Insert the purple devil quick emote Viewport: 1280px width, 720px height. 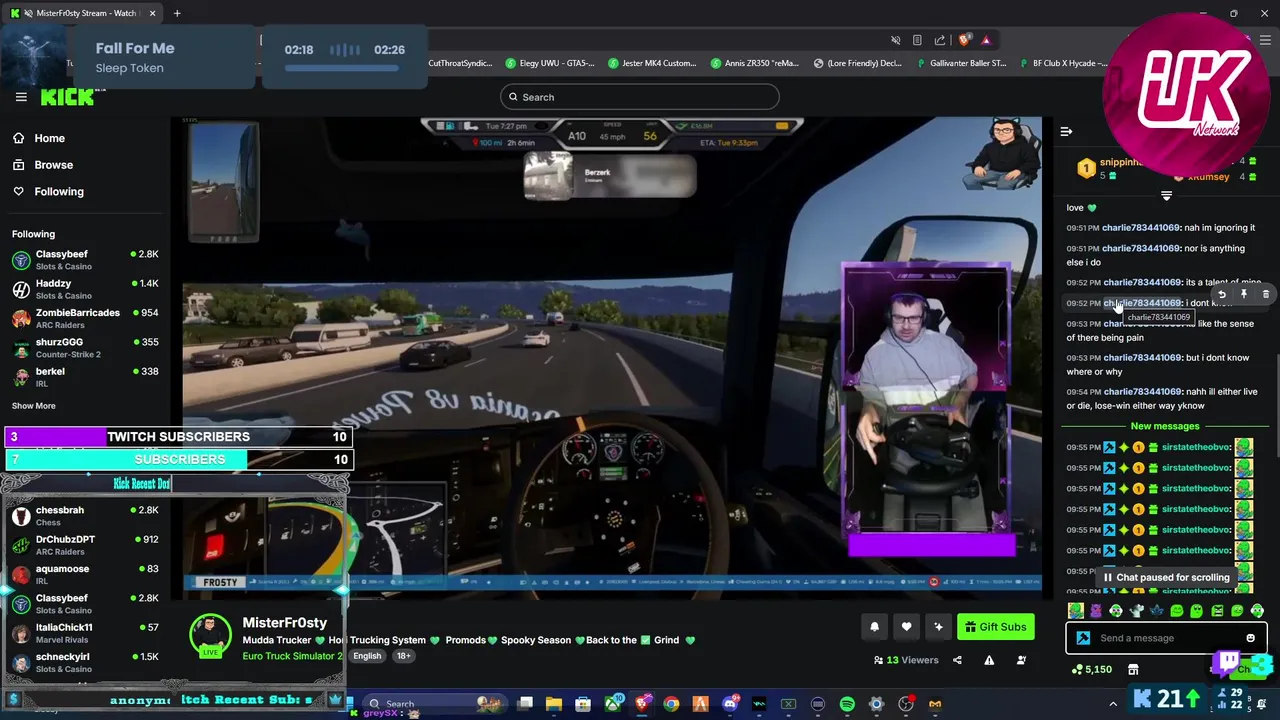click(x=1096, y=610)
